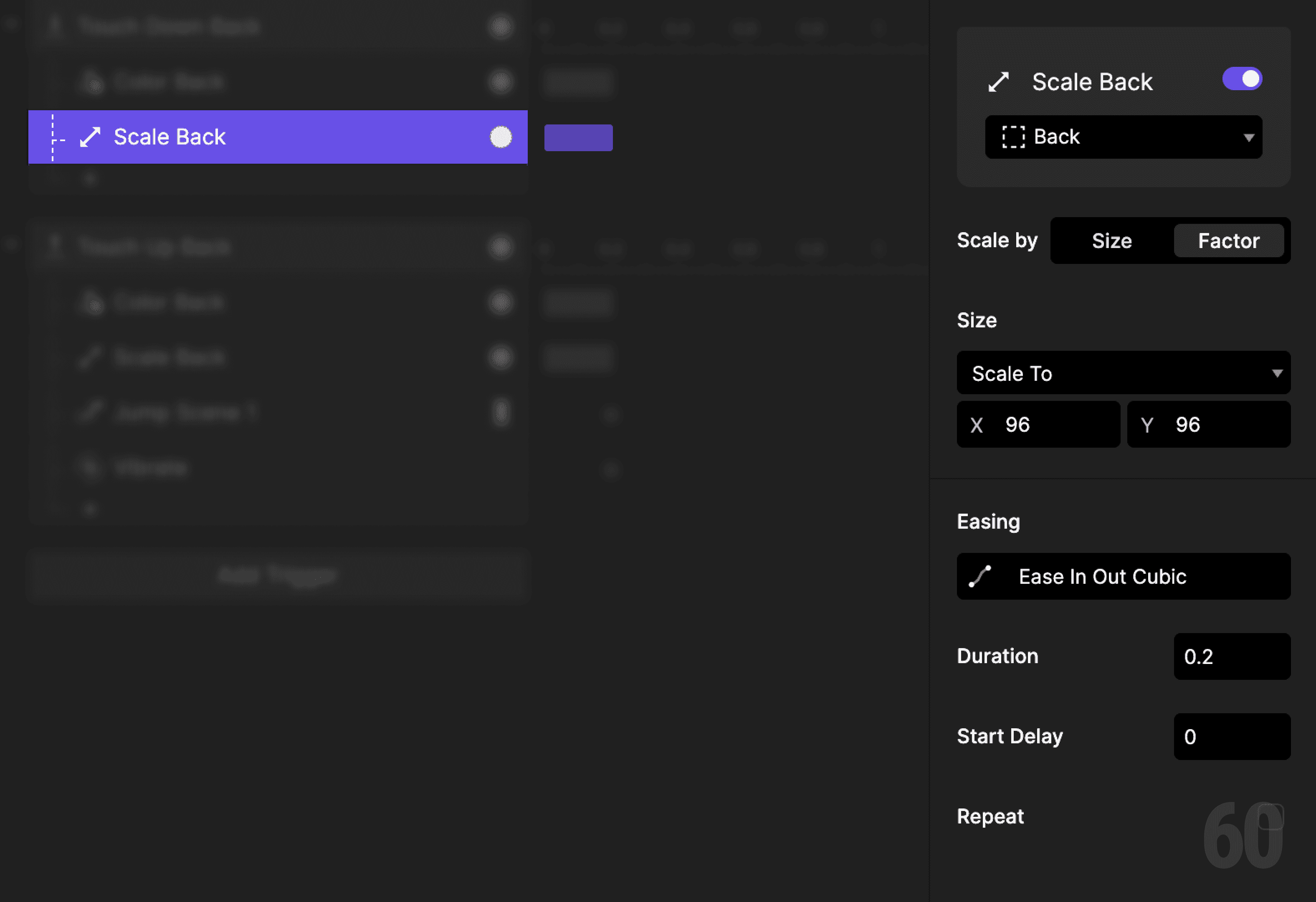Click the white dot on the selected Scale Back row
This screenshot has width=1316, height=902.
(x=501, y=137)
